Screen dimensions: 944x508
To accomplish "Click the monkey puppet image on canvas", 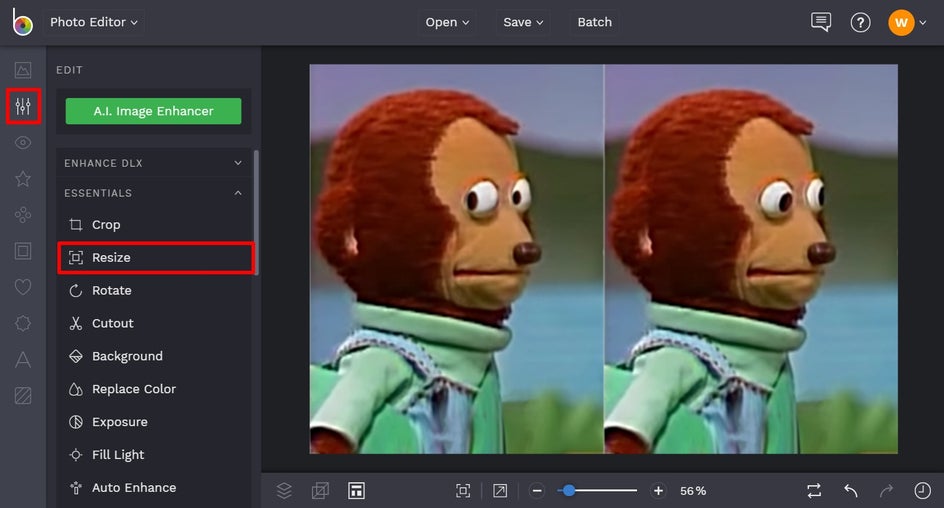I will [x=603, y=259].
